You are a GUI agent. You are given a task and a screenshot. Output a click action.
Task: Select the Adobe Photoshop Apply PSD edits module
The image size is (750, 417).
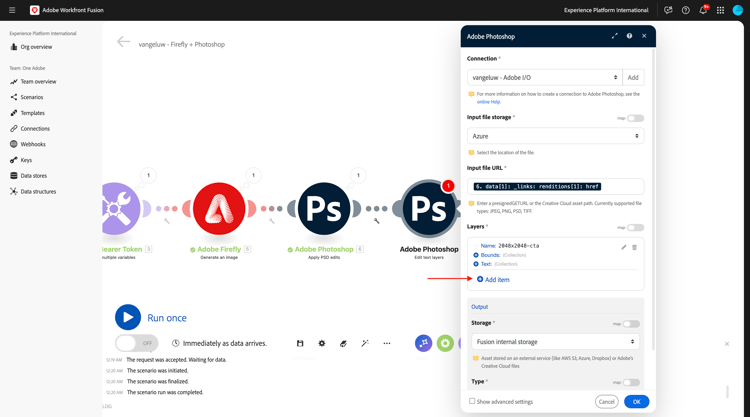pyautogui.click(x=324, y=208)
